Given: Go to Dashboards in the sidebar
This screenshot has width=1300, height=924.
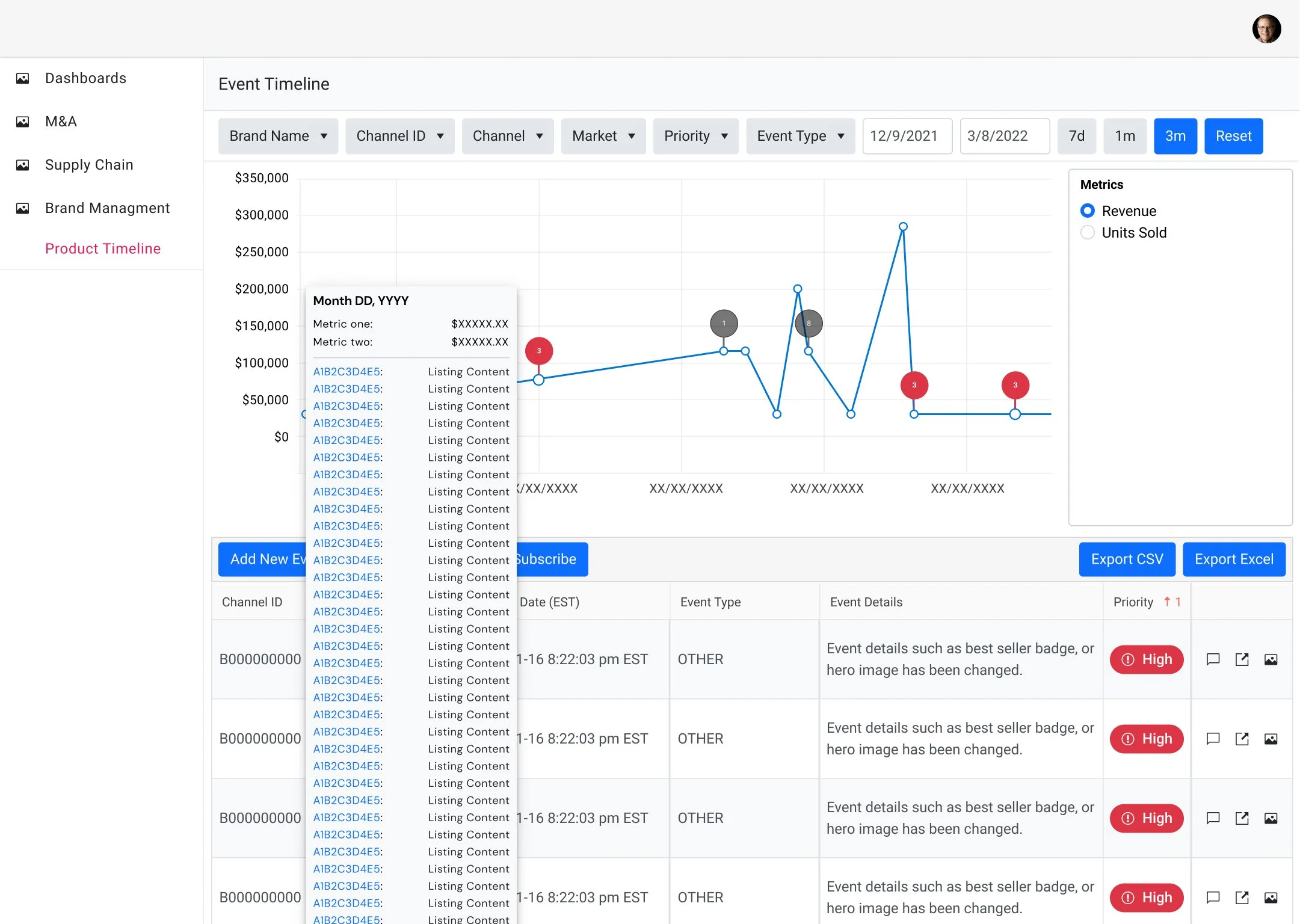Looking at the screenshot, I should click(85, 78).
